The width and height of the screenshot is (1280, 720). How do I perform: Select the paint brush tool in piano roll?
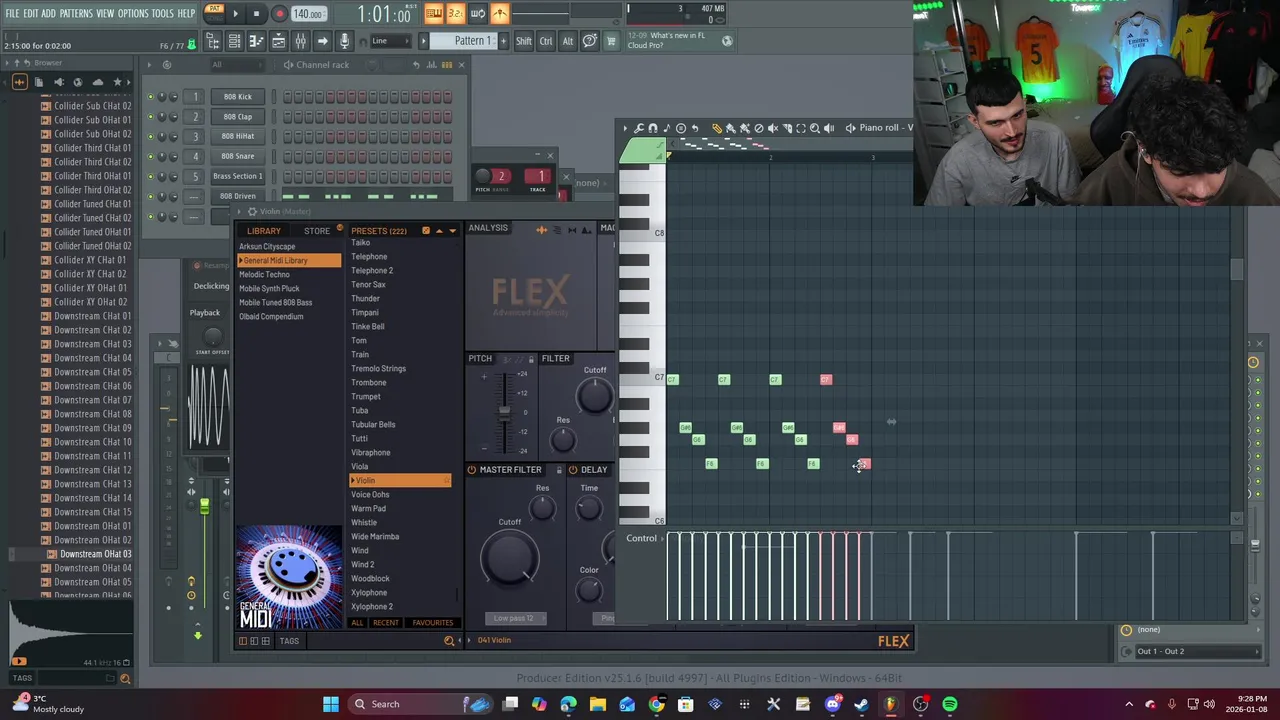point(730,128)
